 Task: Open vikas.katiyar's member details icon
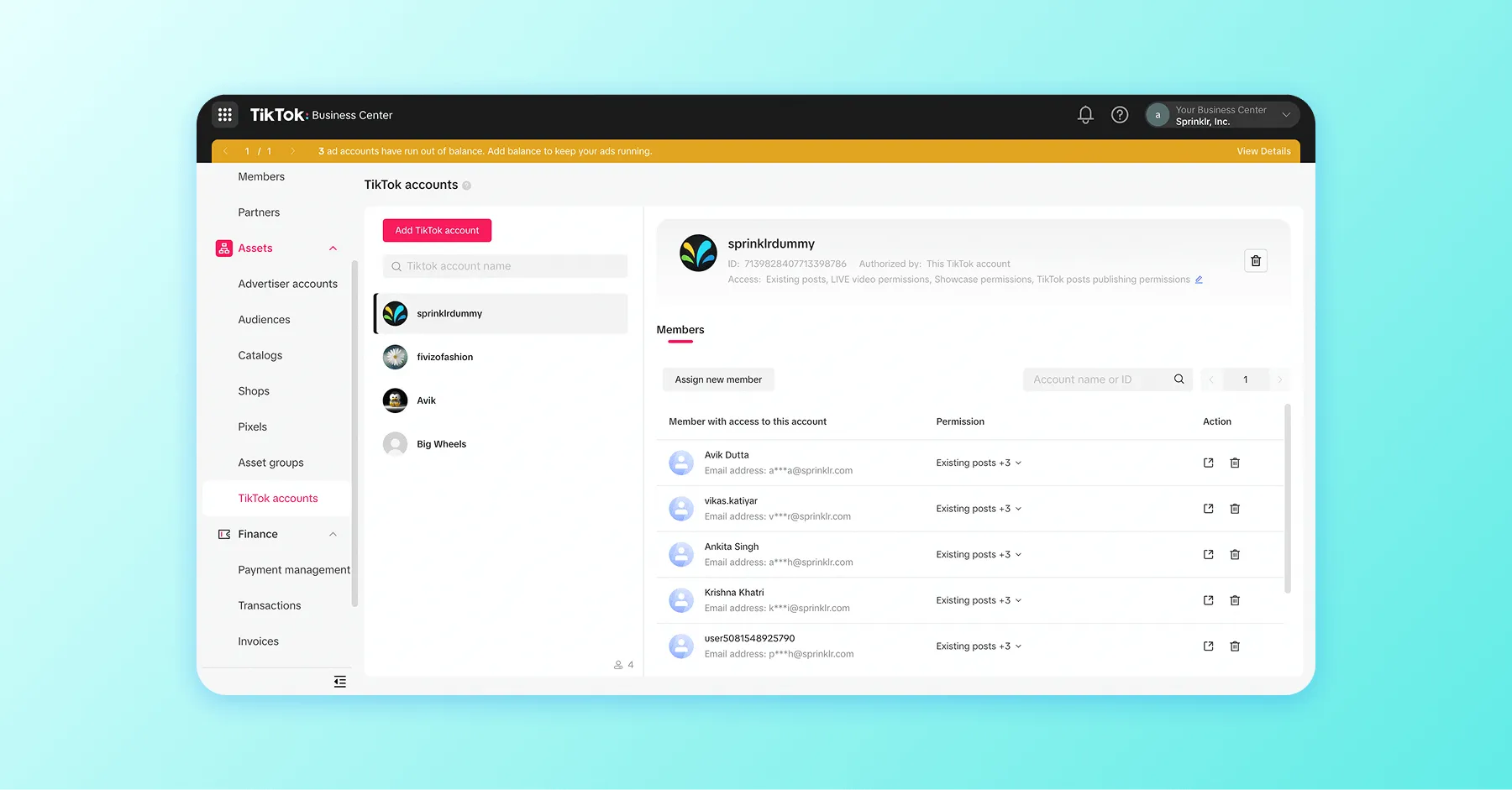[x=1208, y=509]
